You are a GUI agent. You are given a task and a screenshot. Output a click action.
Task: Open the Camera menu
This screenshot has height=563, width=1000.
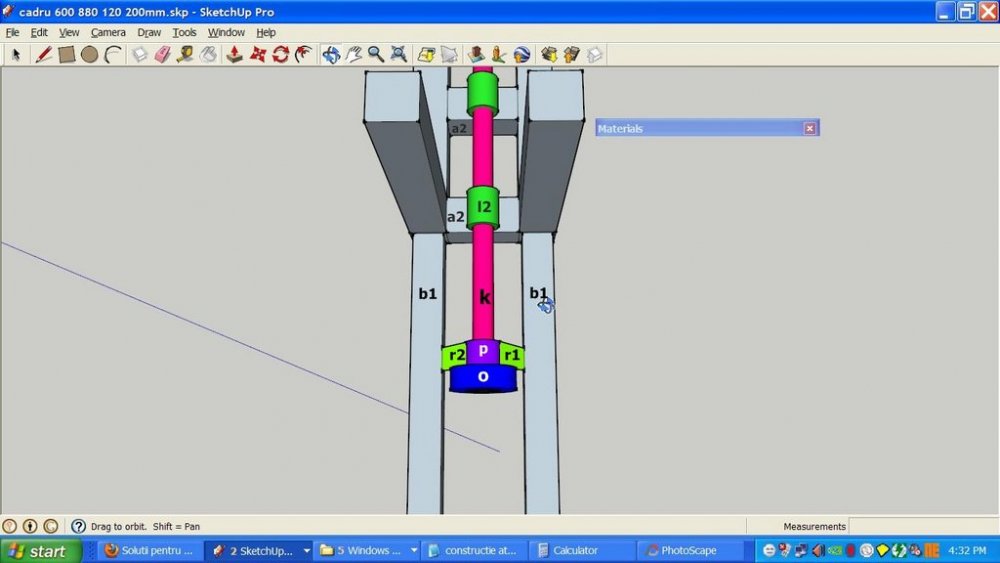108,33
